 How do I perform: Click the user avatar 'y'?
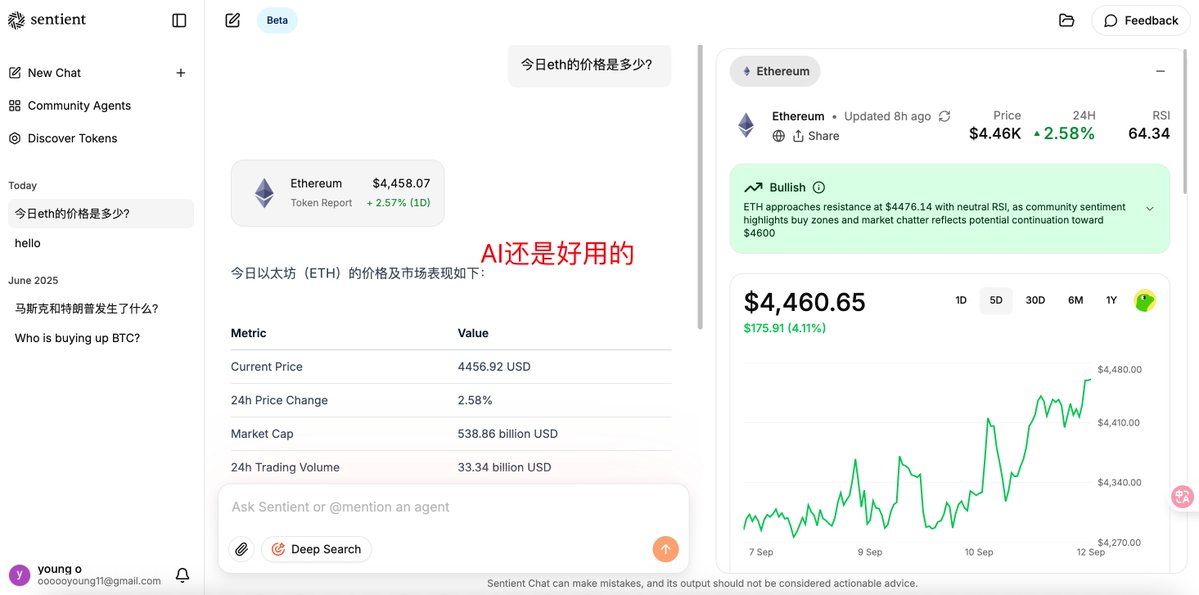[19, 575]
